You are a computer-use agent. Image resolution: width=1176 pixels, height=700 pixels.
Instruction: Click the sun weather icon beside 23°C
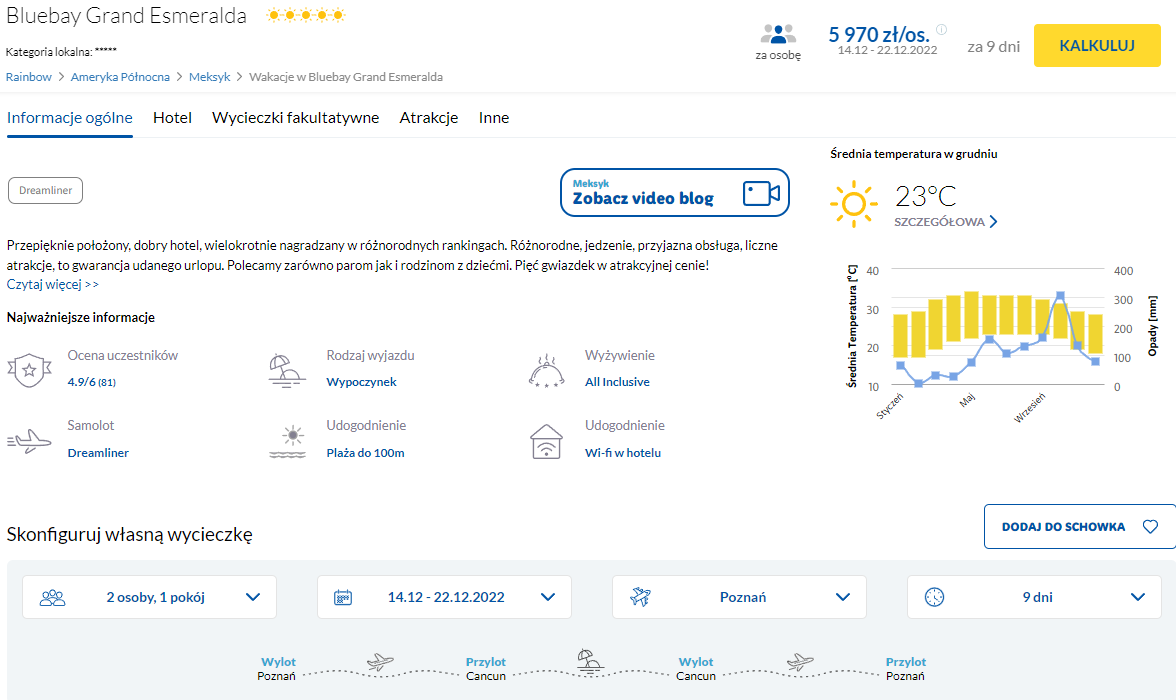click(854, 203)
